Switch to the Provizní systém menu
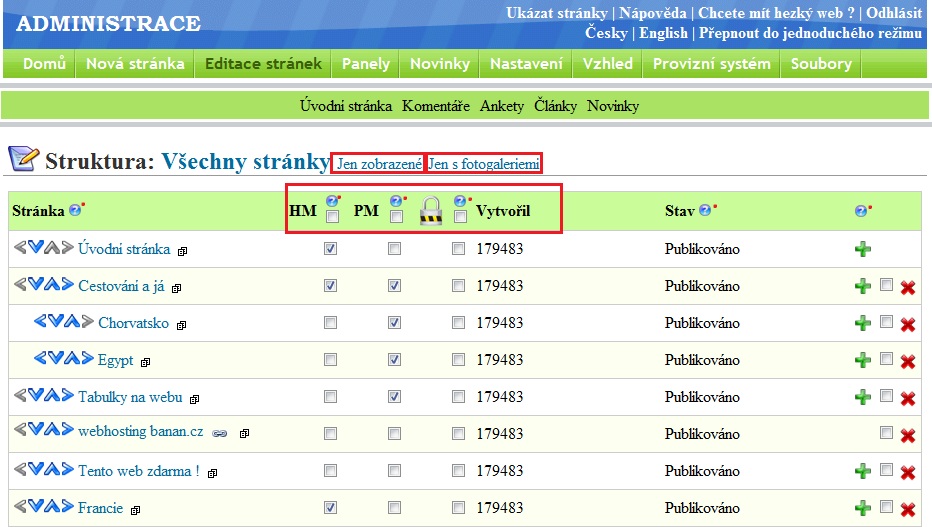The width and height of the screenshot is (932, 527). [x=711, y=64]
